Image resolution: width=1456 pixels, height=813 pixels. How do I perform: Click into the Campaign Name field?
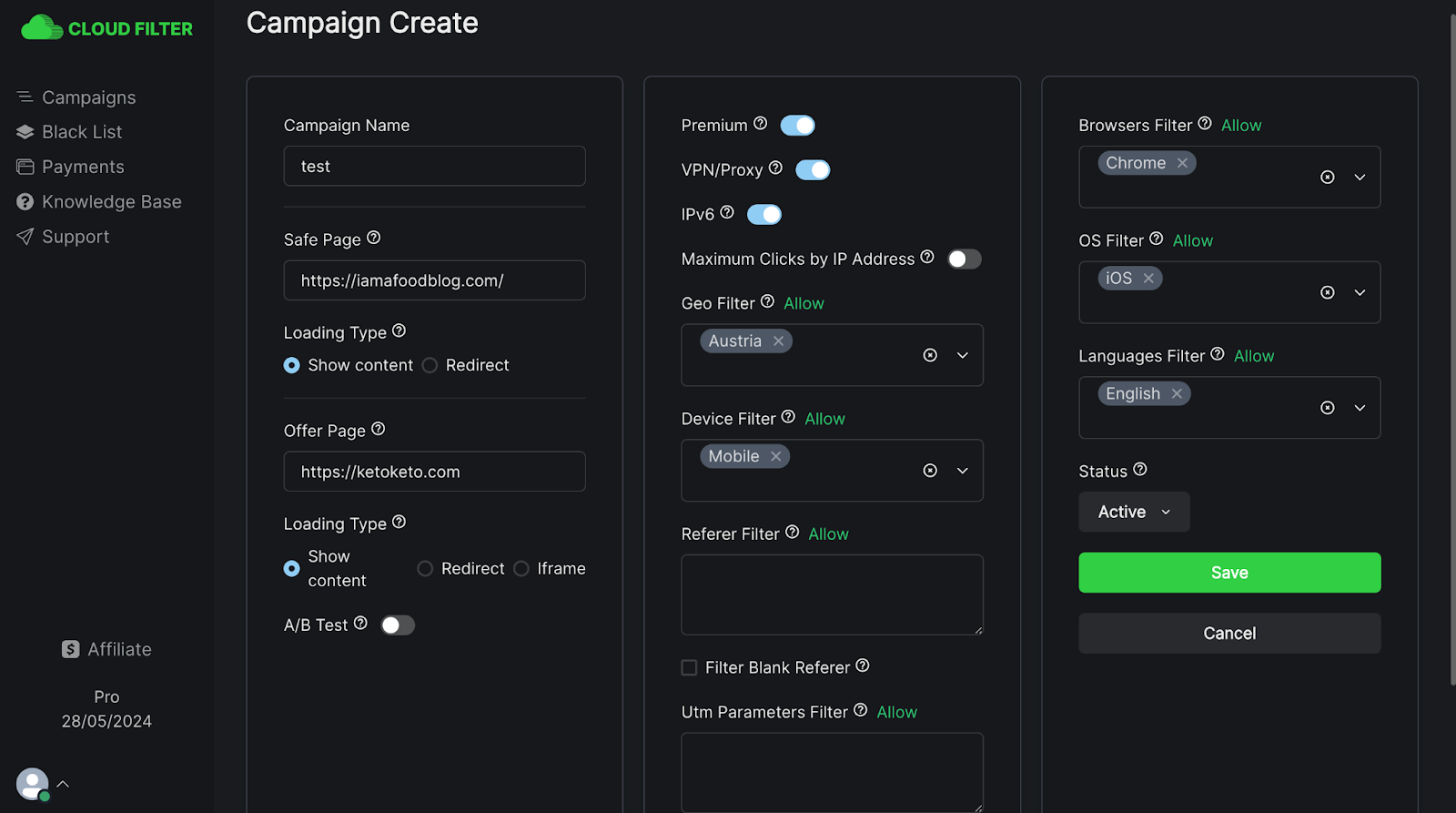pyautogui.click(x=434, y=167)
